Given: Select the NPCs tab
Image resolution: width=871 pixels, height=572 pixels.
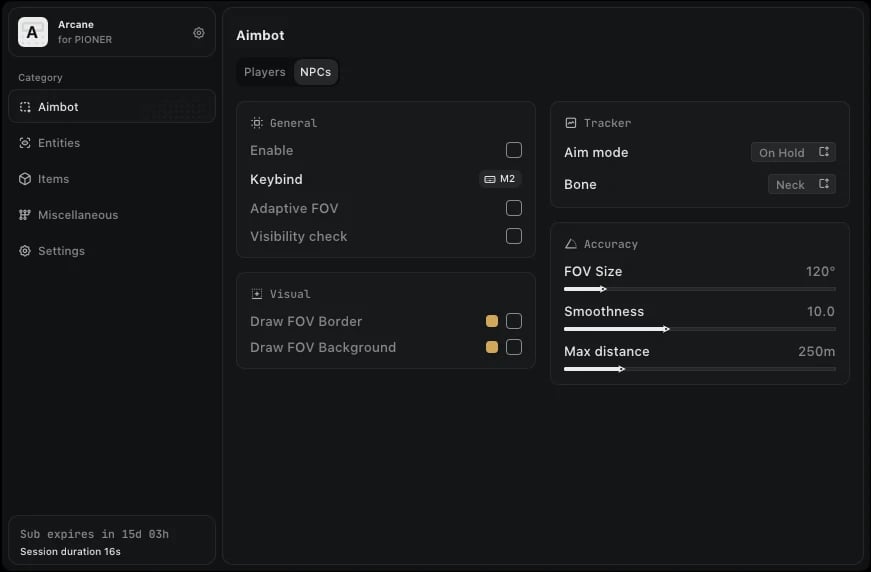Looking at the screenshot, I should coord(316,72).
